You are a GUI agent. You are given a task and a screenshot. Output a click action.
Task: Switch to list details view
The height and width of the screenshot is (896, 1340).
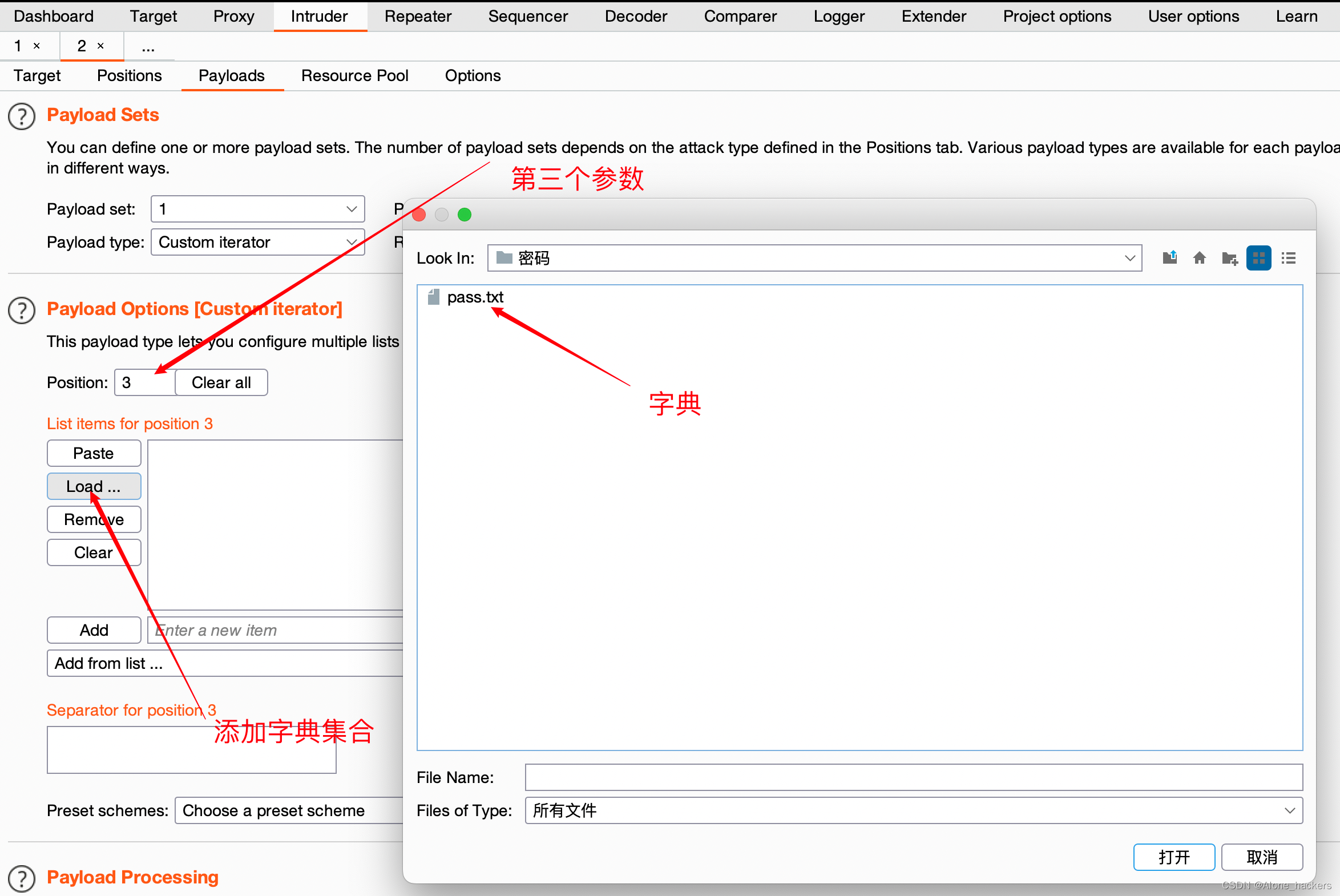[x=1288, y=259]
